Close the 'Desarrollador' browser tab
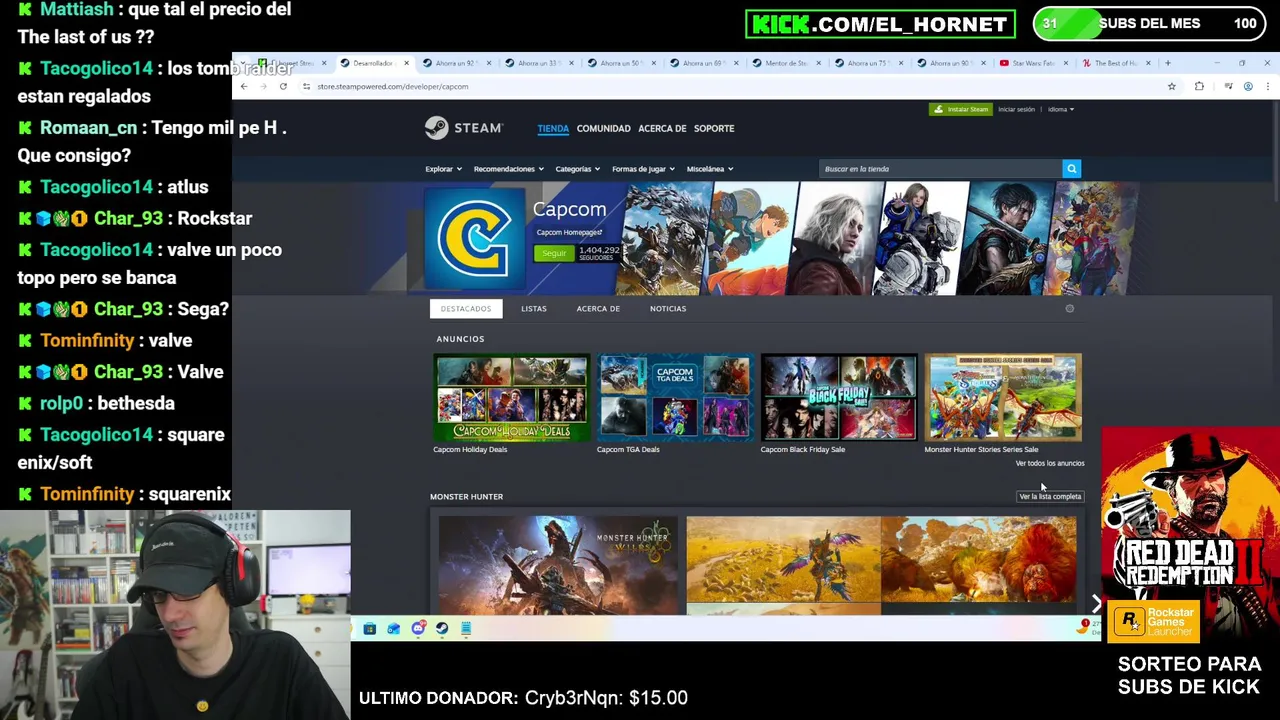 (x=406, y=63)
